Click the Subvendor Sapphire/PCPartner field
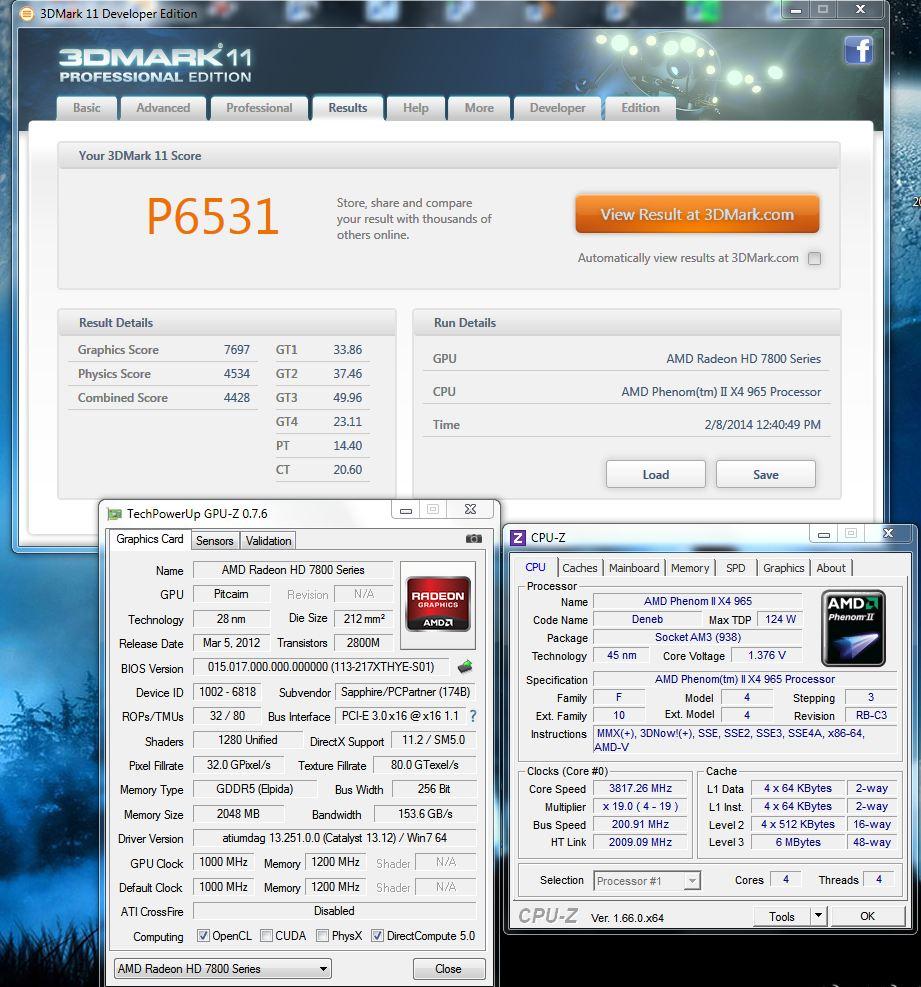921x987 pixels. coord(405,692)
